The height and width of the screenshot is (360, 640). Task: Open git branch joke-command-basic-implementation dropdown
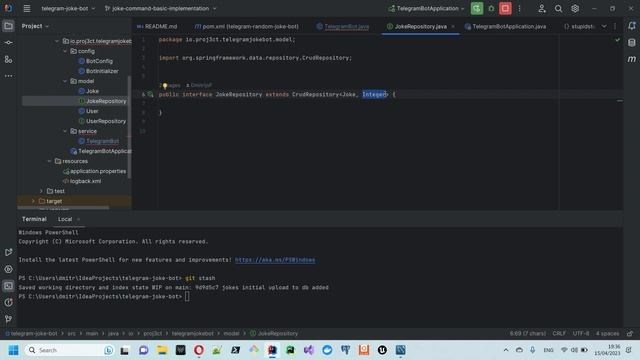[x=160, y=8]
